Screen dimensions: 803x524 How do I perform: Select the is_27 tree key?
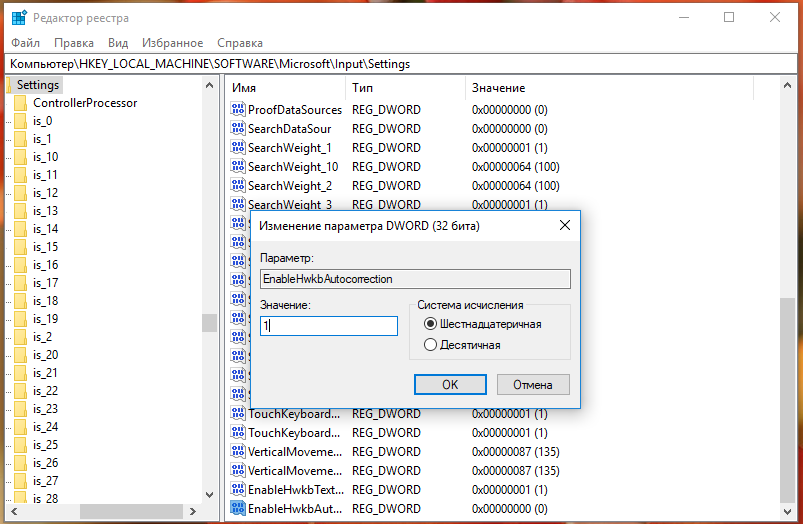click(45, 480)
